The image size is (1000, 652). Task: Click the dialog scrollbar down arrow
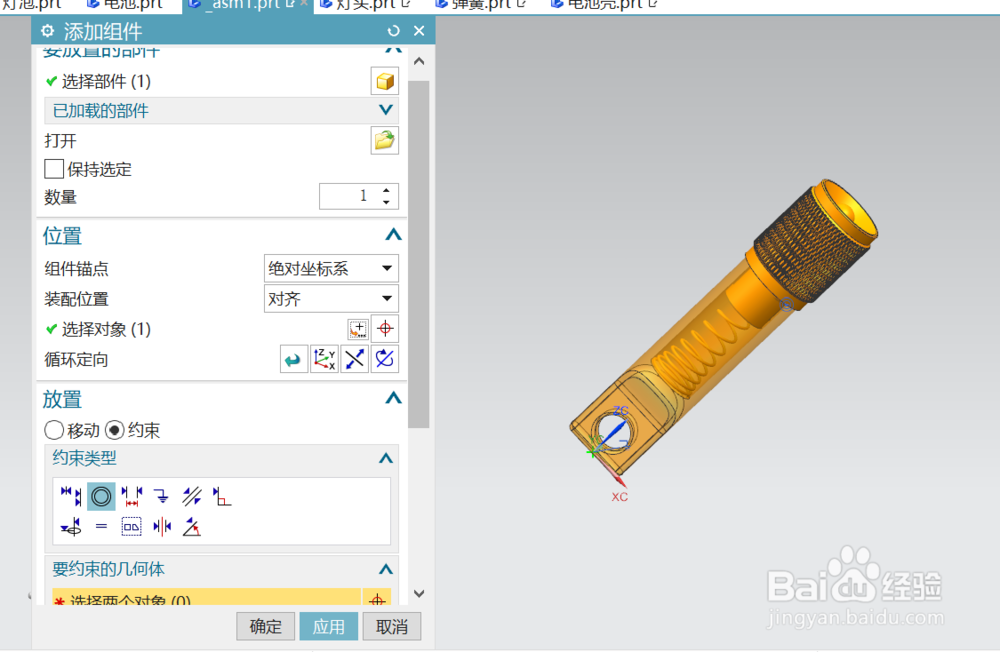(419, 593)
